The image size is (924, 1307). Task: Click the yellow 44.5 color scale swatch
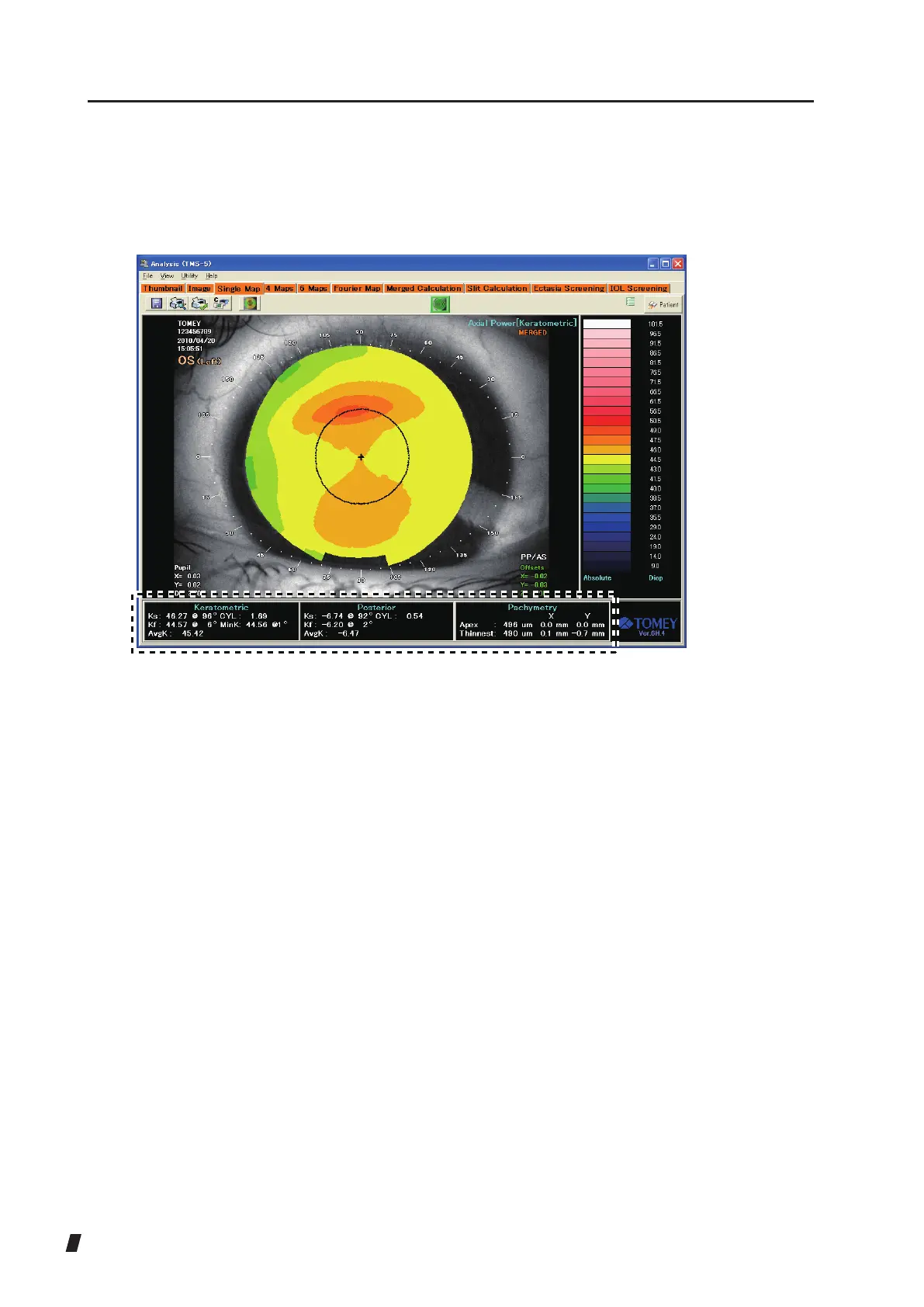tap(607, 459)
